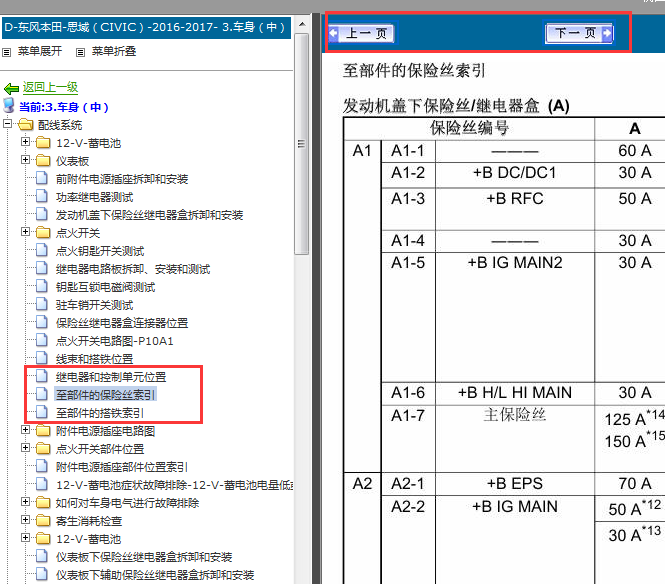Image resolution: width=665 pixels, height=584 pixels.
Task: Click the green back arrow icon
Action: click(x=11, y=89)
